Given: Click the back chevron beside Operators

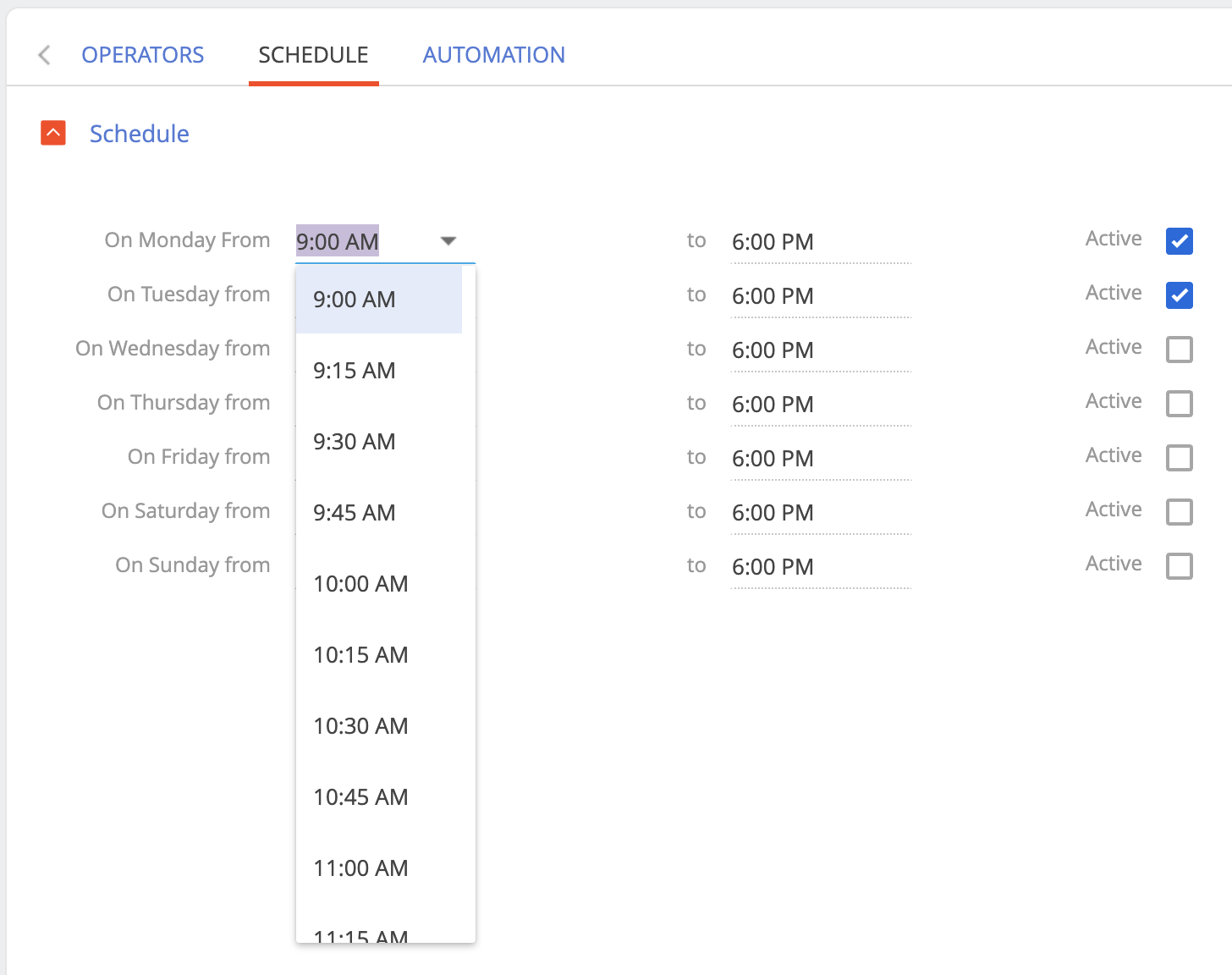Looking at the screenshot, I should click(x=42, y=54).
